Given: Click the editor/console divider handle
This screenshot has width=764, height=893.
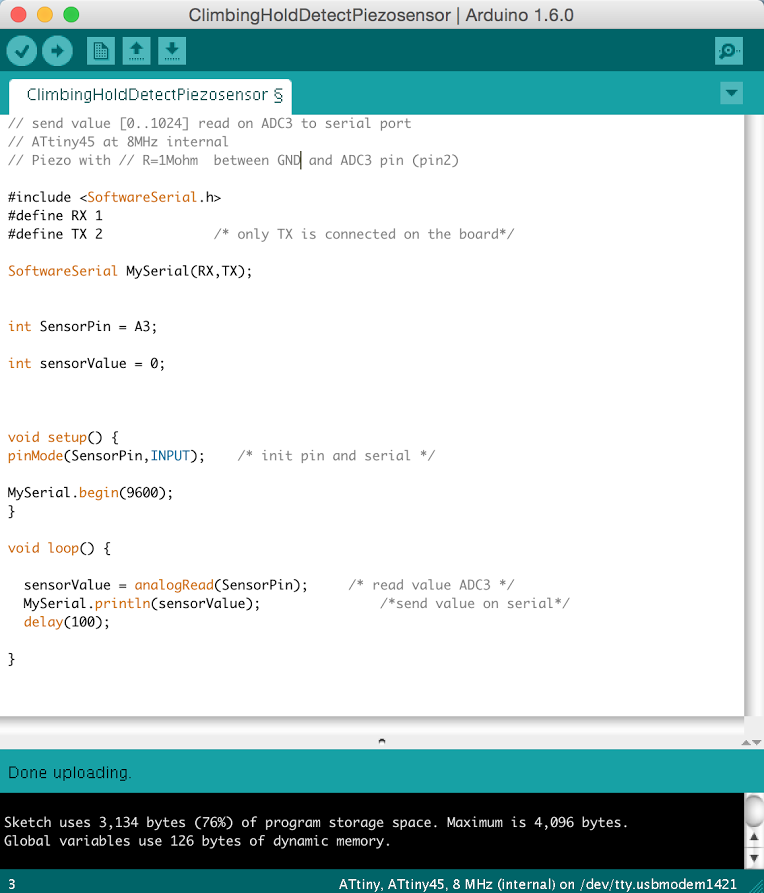Looking at the screenshot, I should click(x=382, y=741).
